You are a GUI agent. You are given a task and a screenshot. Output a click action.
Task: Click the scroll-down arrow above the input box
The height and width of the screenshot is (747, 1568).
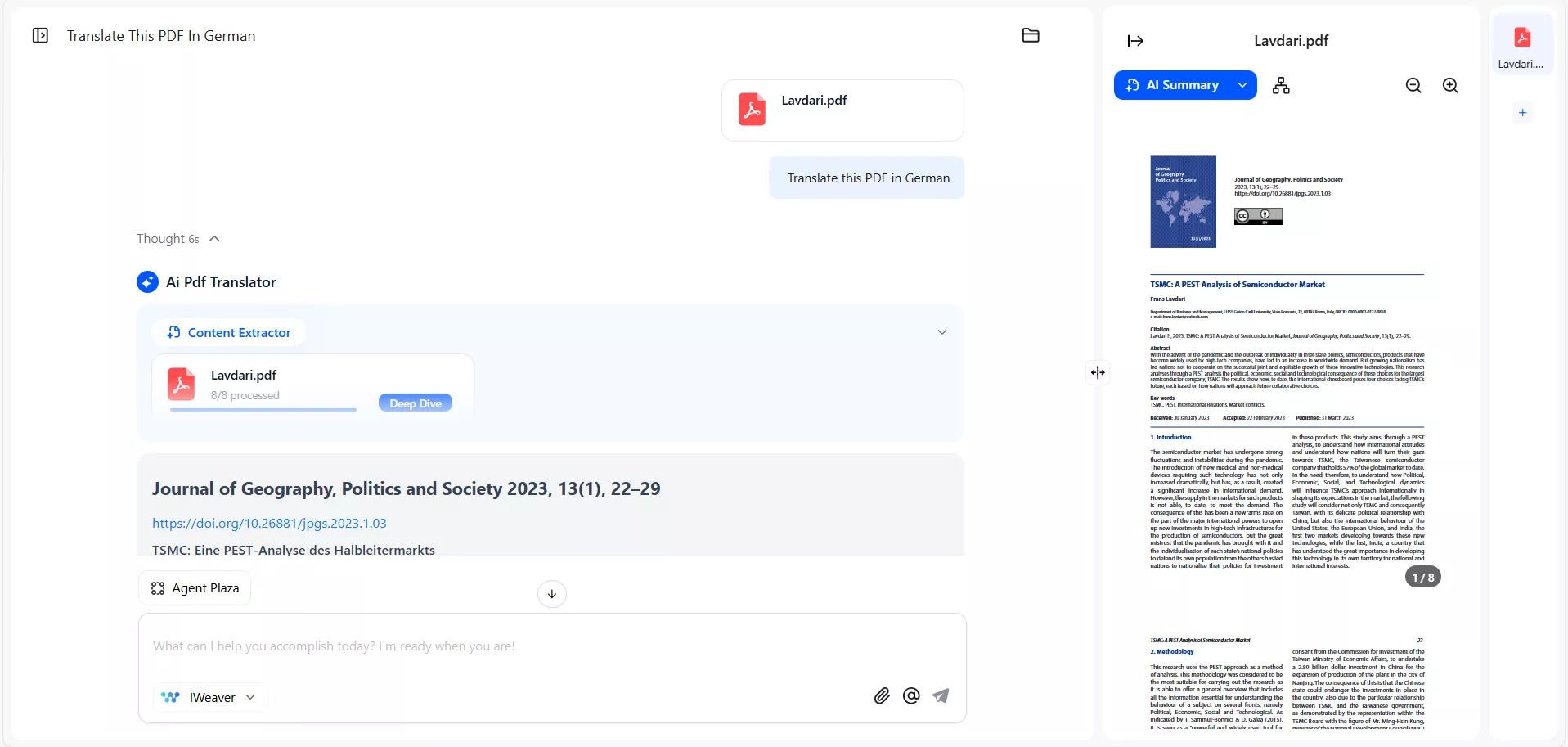[x=551, y=593]
